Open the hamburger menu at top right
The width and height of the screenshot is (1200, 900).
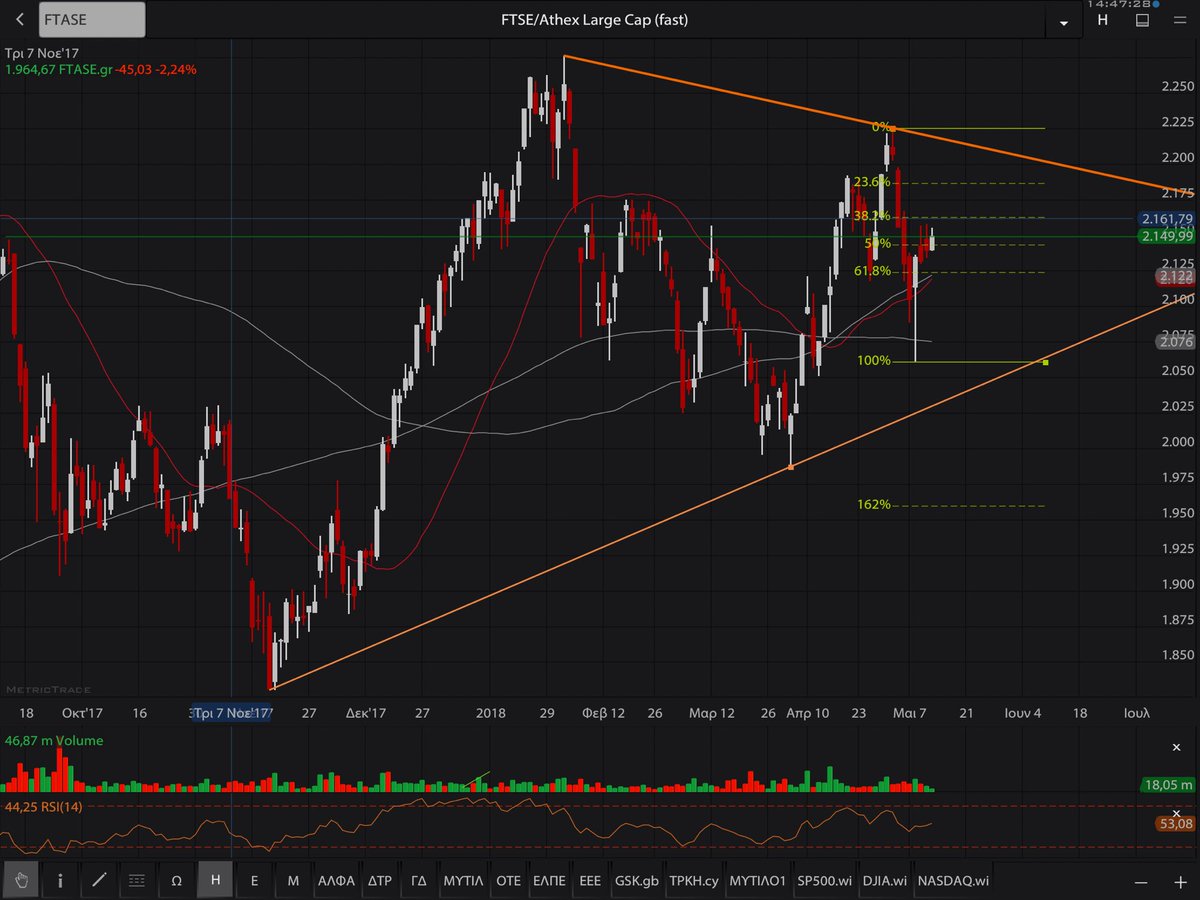(1180, 20)
